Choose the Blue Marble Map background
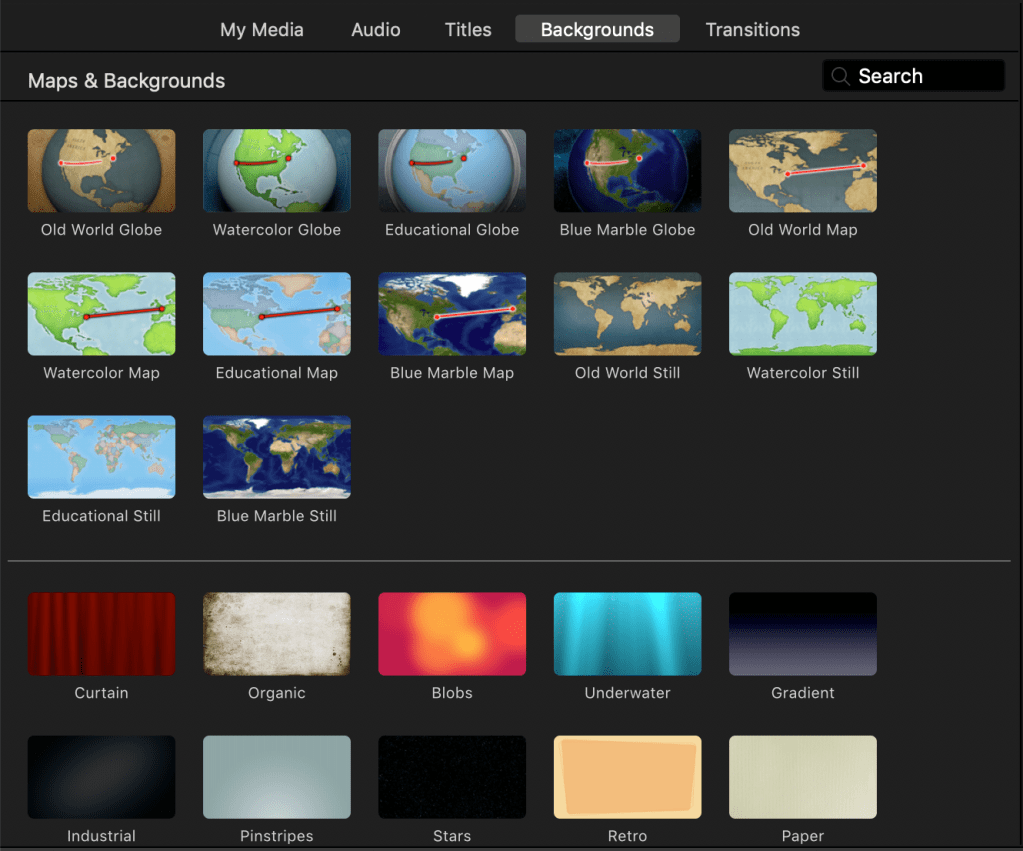 tap(452, 314)
